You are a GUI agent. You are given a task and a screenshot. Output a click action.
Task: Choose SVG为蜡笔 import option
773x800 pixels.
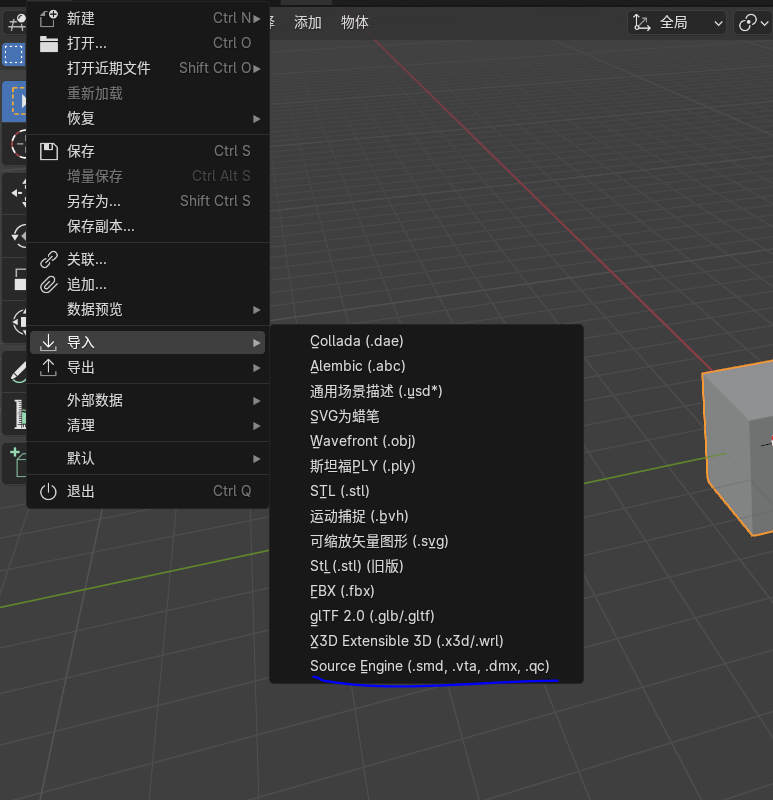pyautogui.click(x=427, y=416)
